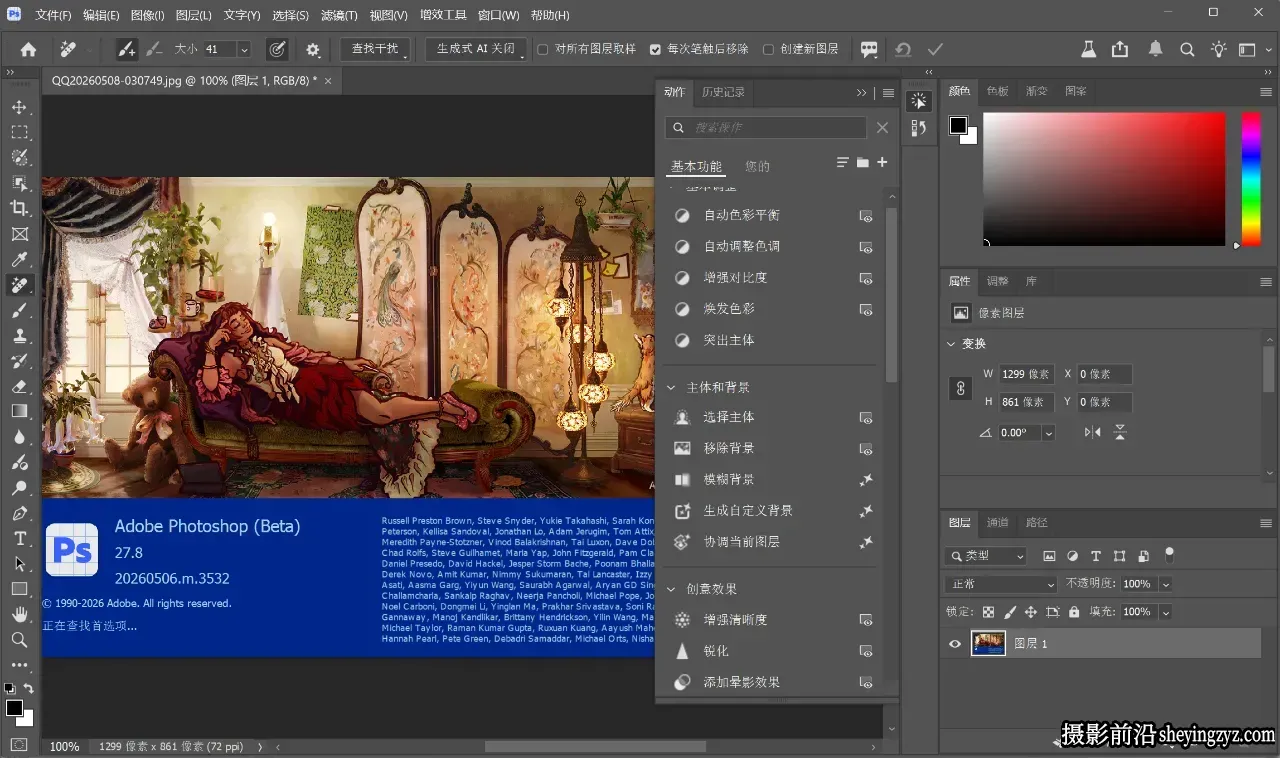Toggle lock image pixels brush icon
The image size is (1280, 758).
tap(1010, 611)
